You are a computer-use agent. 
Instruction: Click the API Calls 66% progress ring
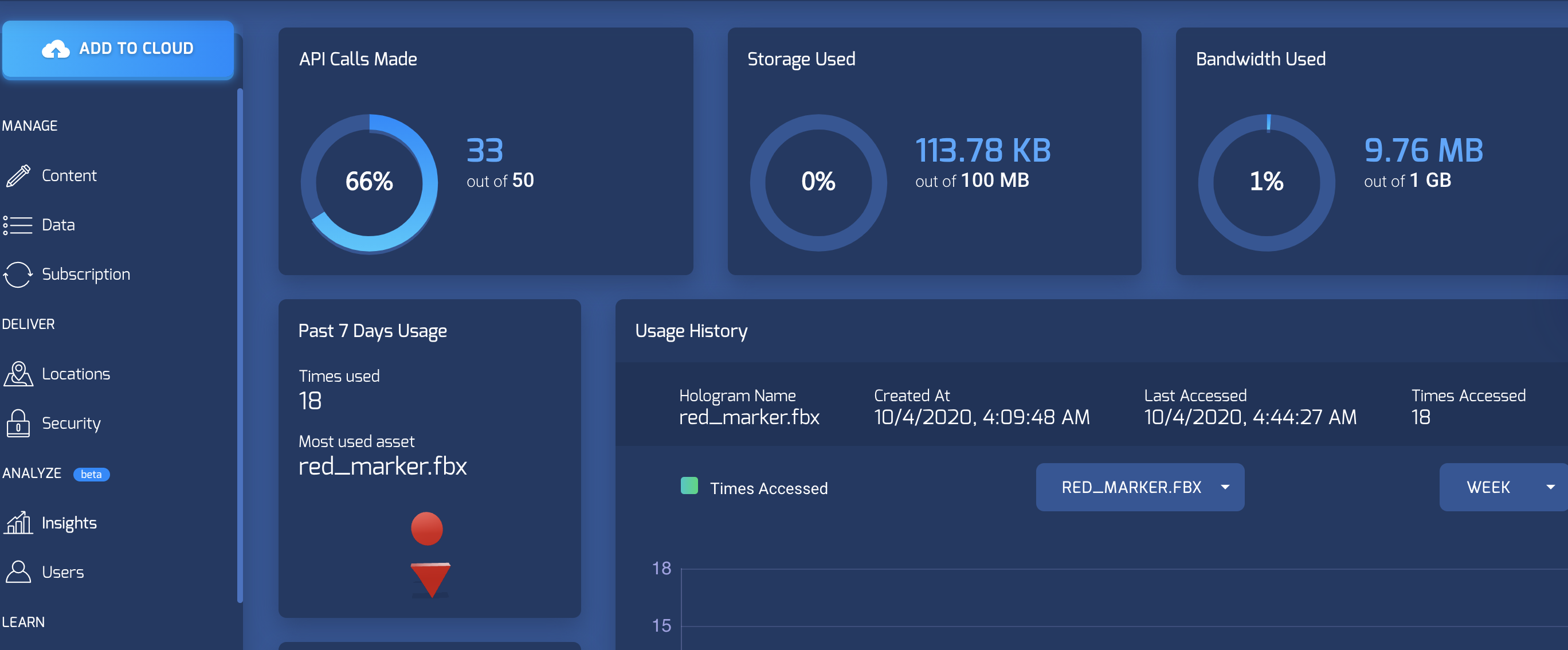coord(369,182)
